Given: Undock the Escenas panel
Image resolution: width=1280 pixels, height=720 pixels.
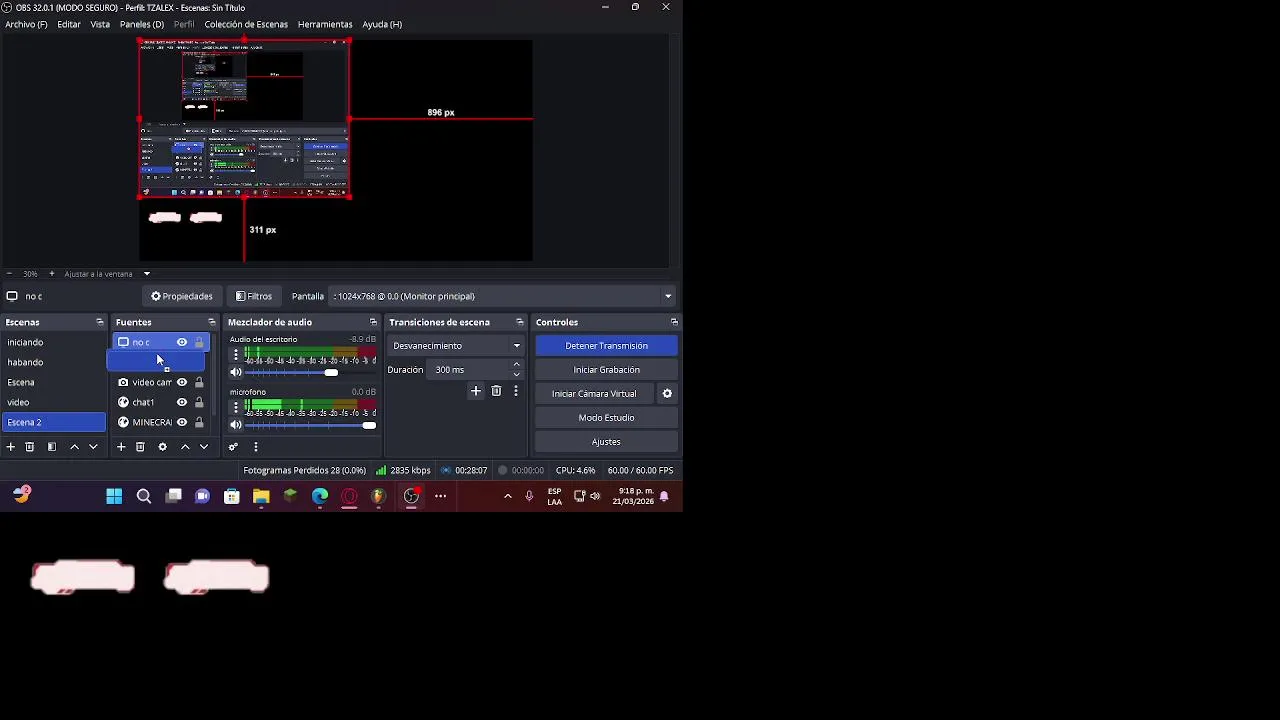Looking at the screenshot, I should point(100,322).
